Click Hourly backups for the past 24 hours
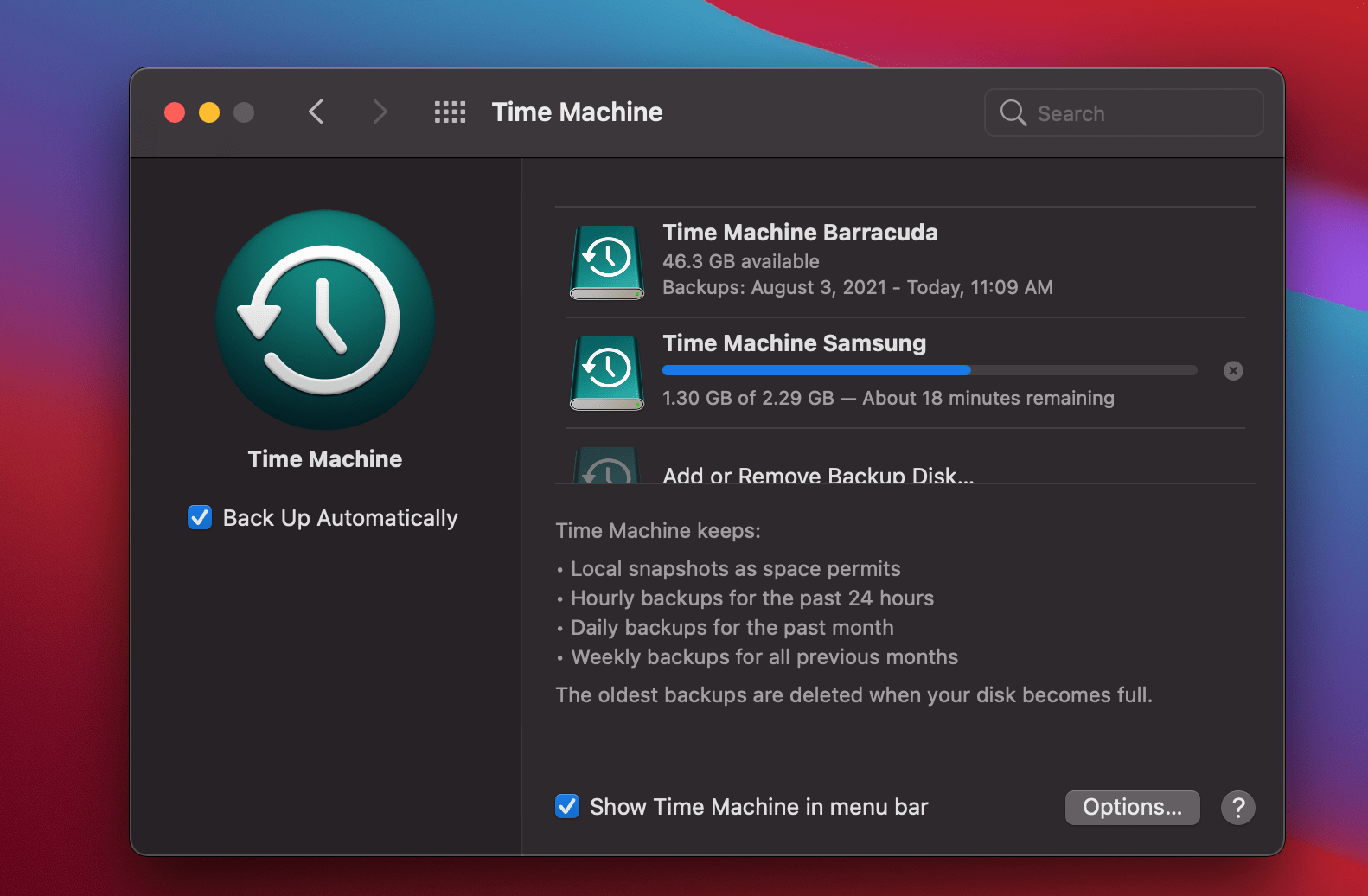Viewport: 1368px width, 896px height. point(752,598)
